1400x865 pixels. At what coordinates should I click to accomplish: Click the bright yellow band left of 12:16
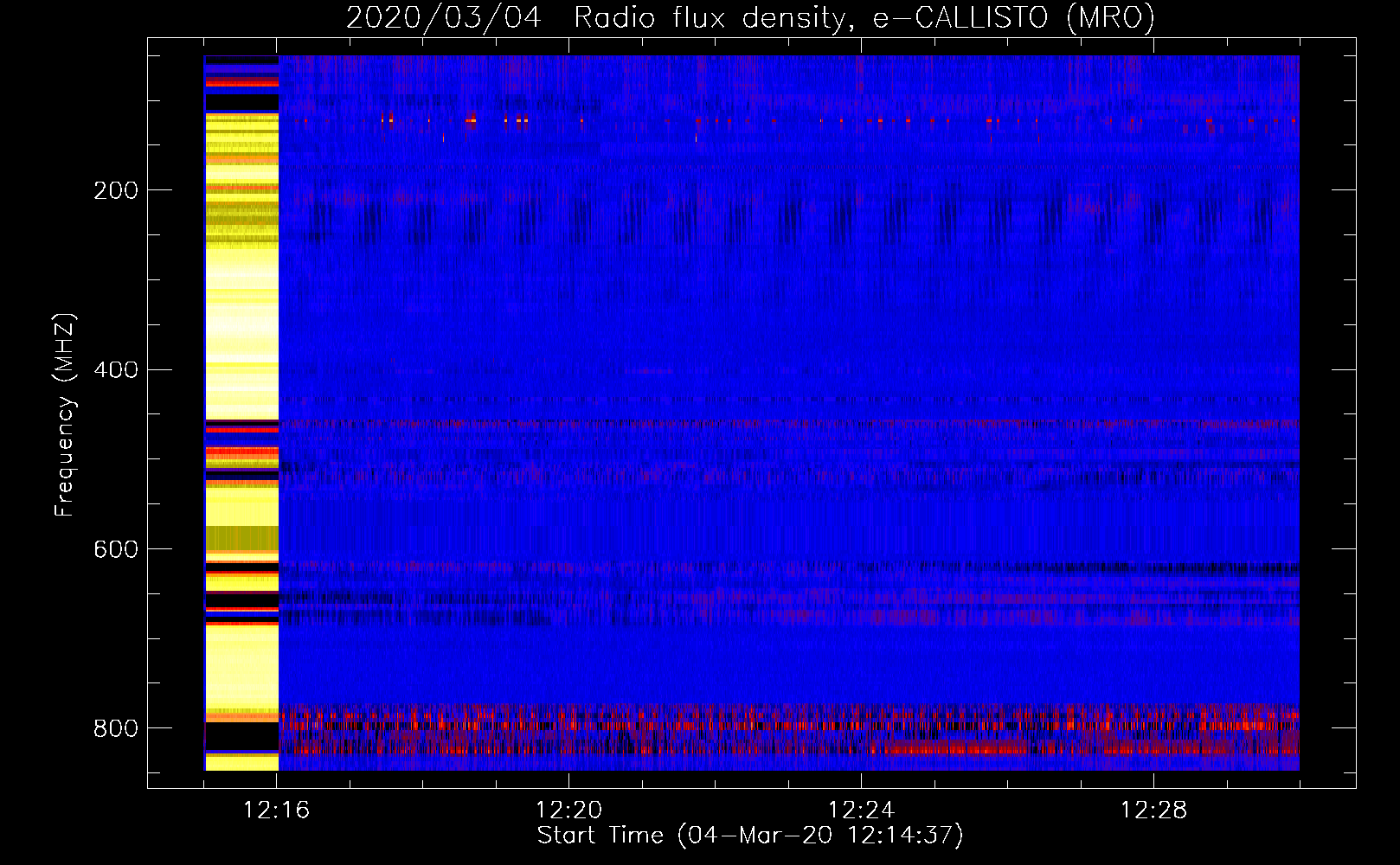pyautogui.click(x=241, y=303)
